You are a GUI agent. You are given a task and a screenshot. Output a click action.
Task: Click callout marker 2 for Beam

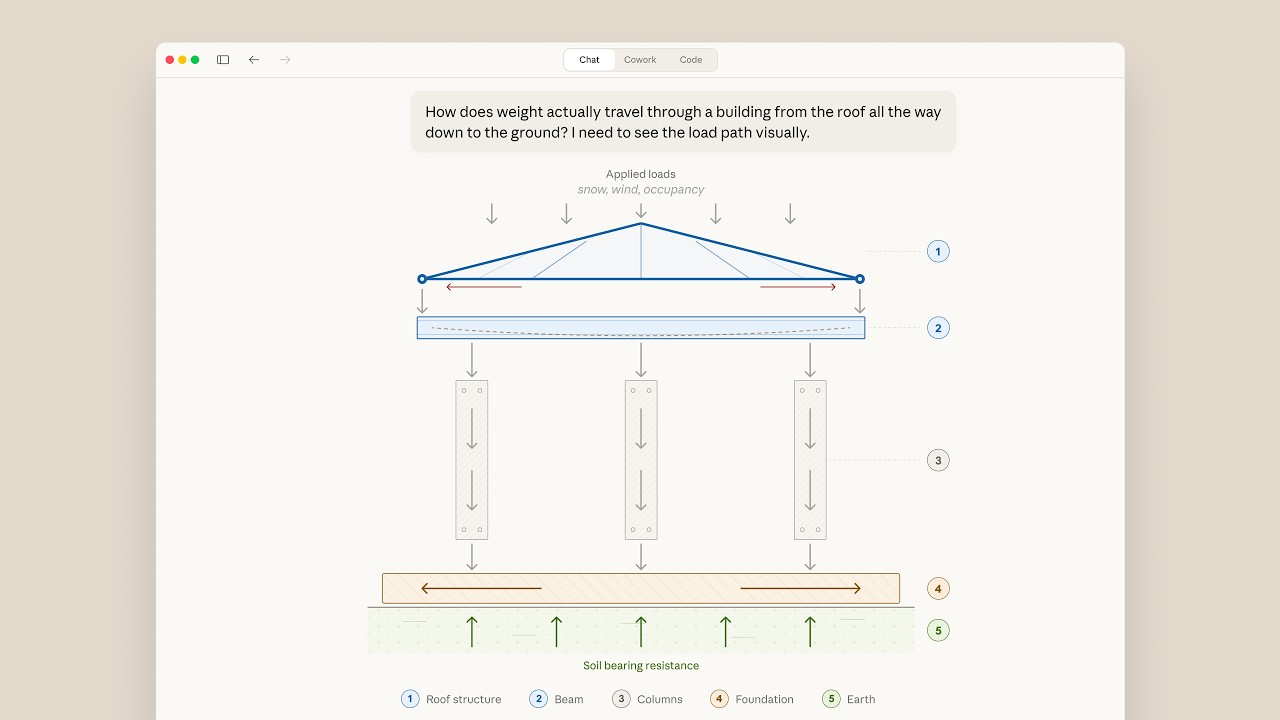point(937,327)
